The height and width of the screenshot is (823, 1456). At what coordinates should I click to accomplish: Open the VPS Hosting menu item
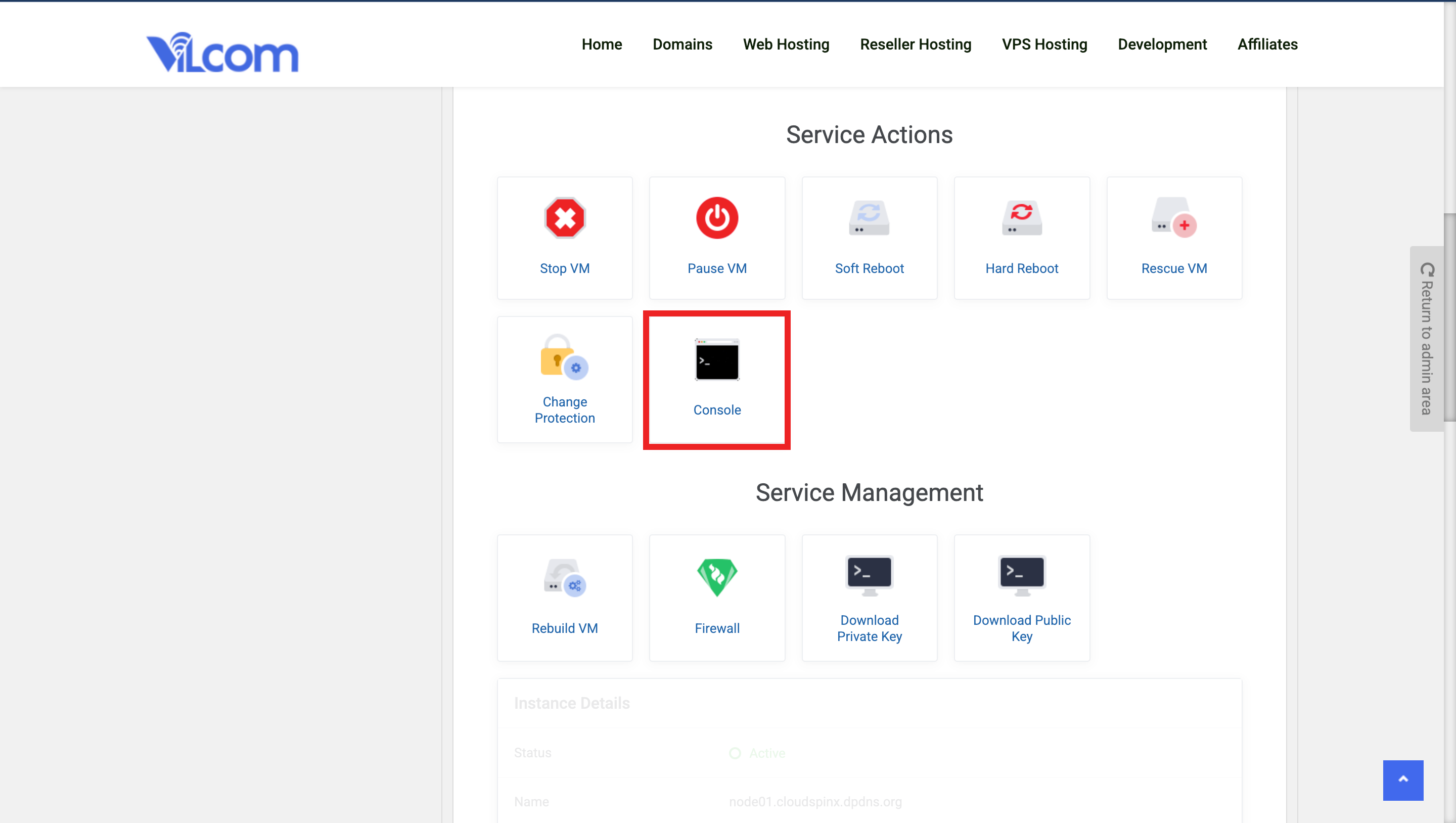[1044, 44]
